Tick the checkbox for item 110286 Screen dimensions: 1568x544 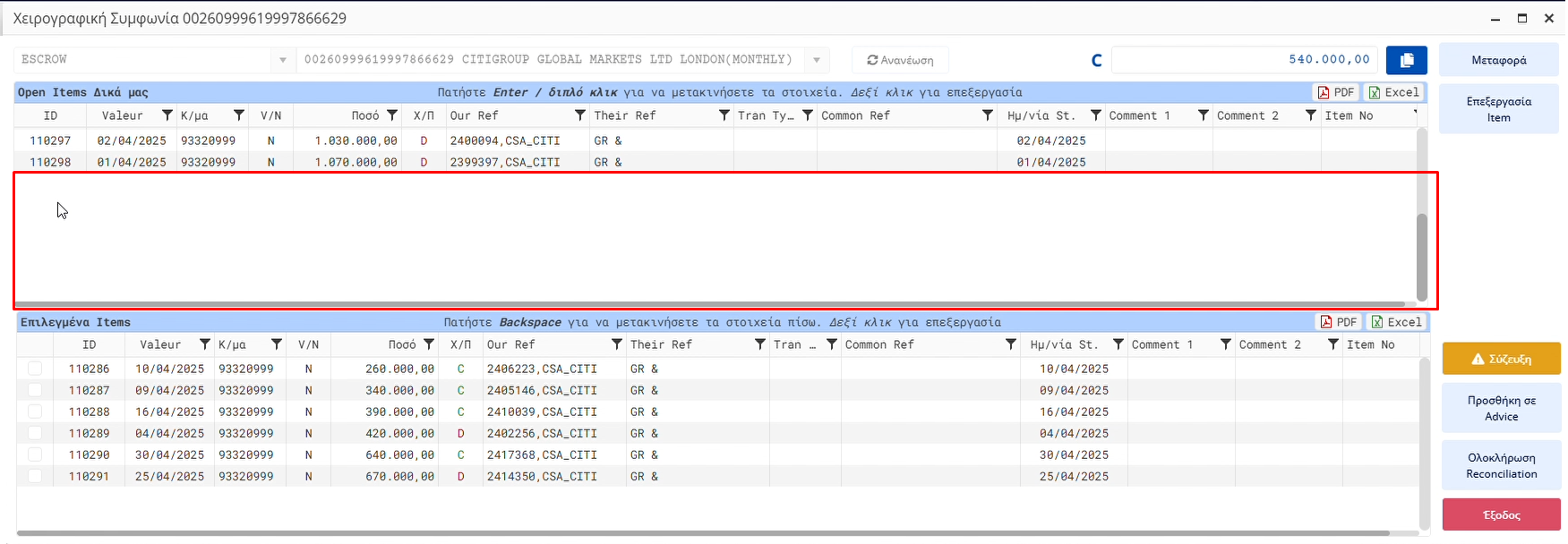[35, 369]
